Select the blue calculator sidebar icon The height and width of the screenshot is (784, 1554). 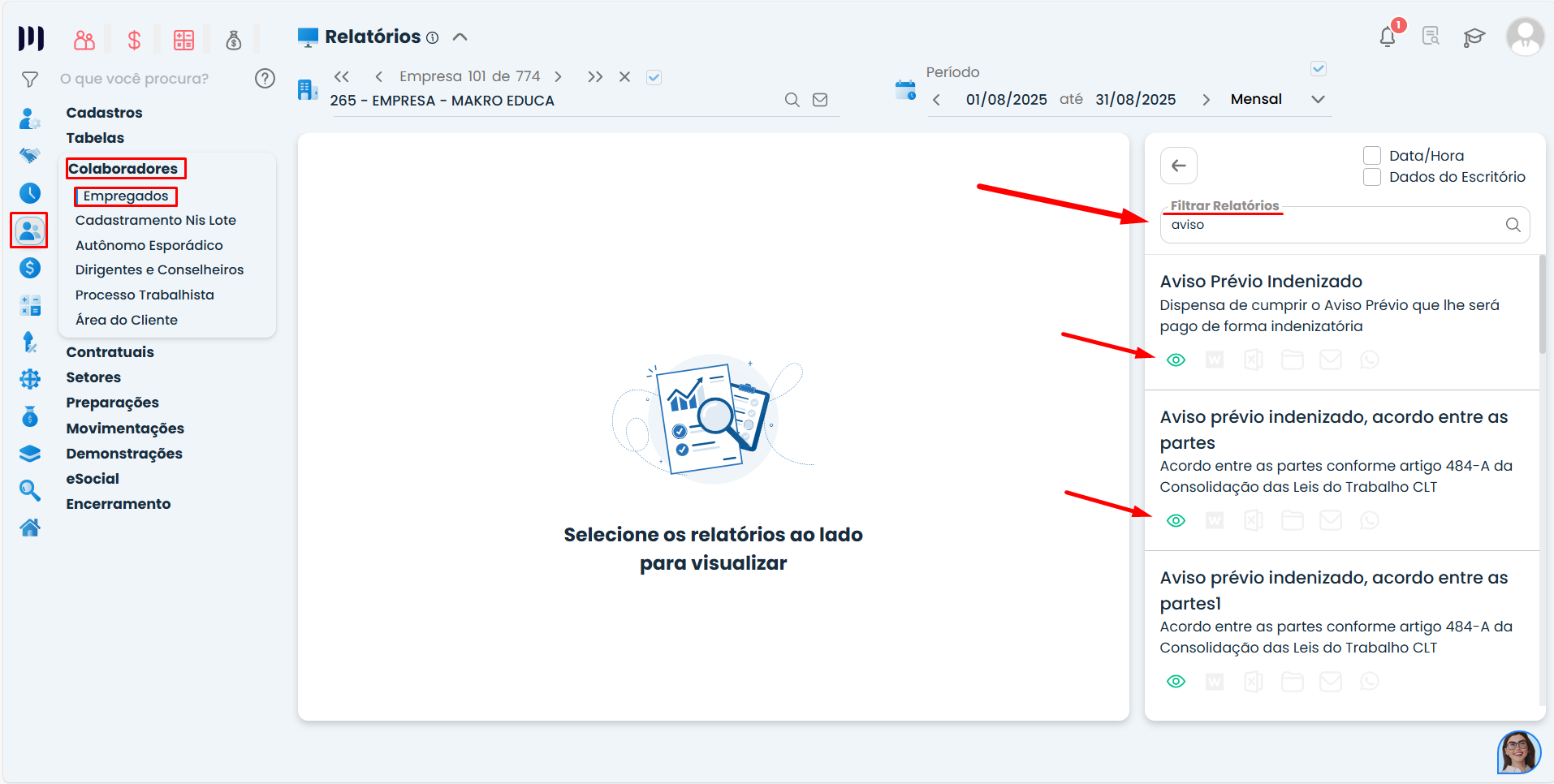point(30,305)
